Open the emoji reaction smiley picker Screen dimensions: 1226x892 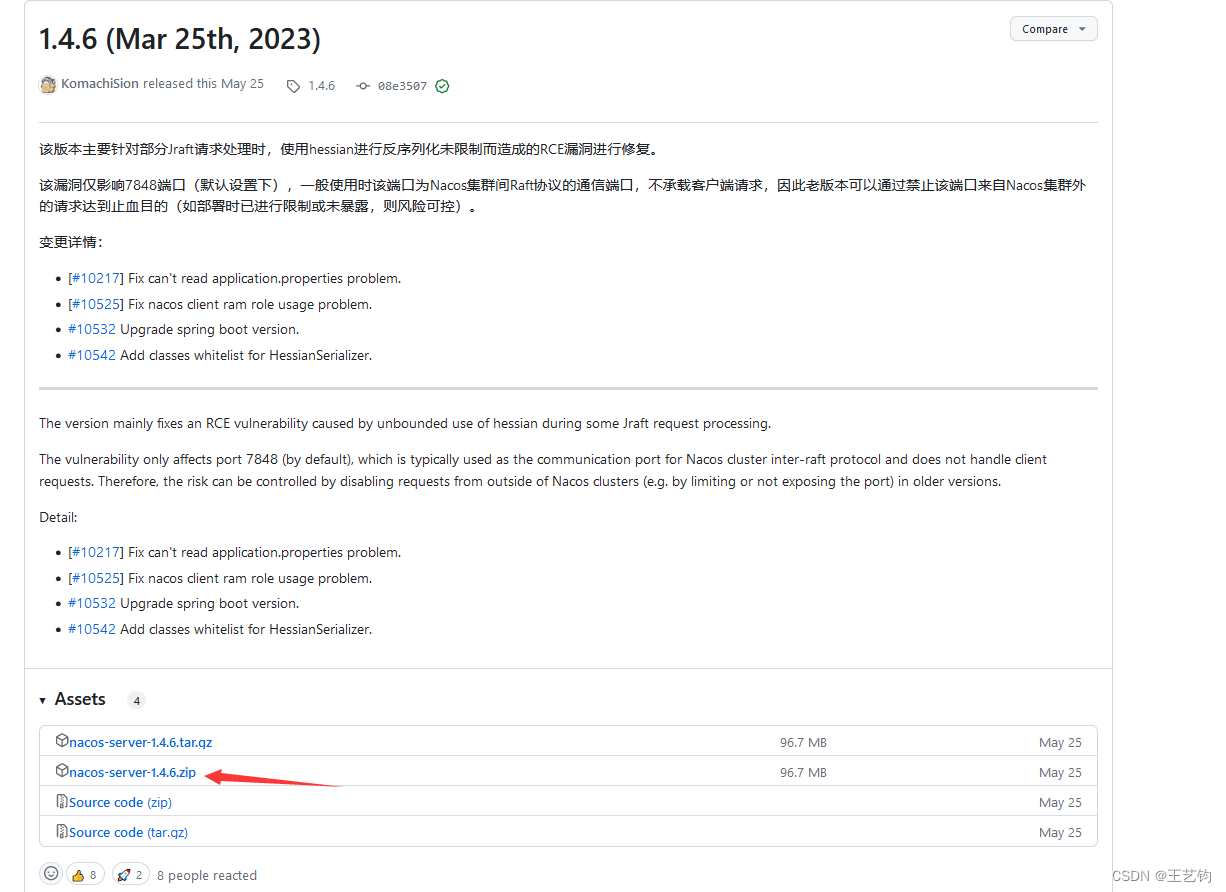coord(51,872)
